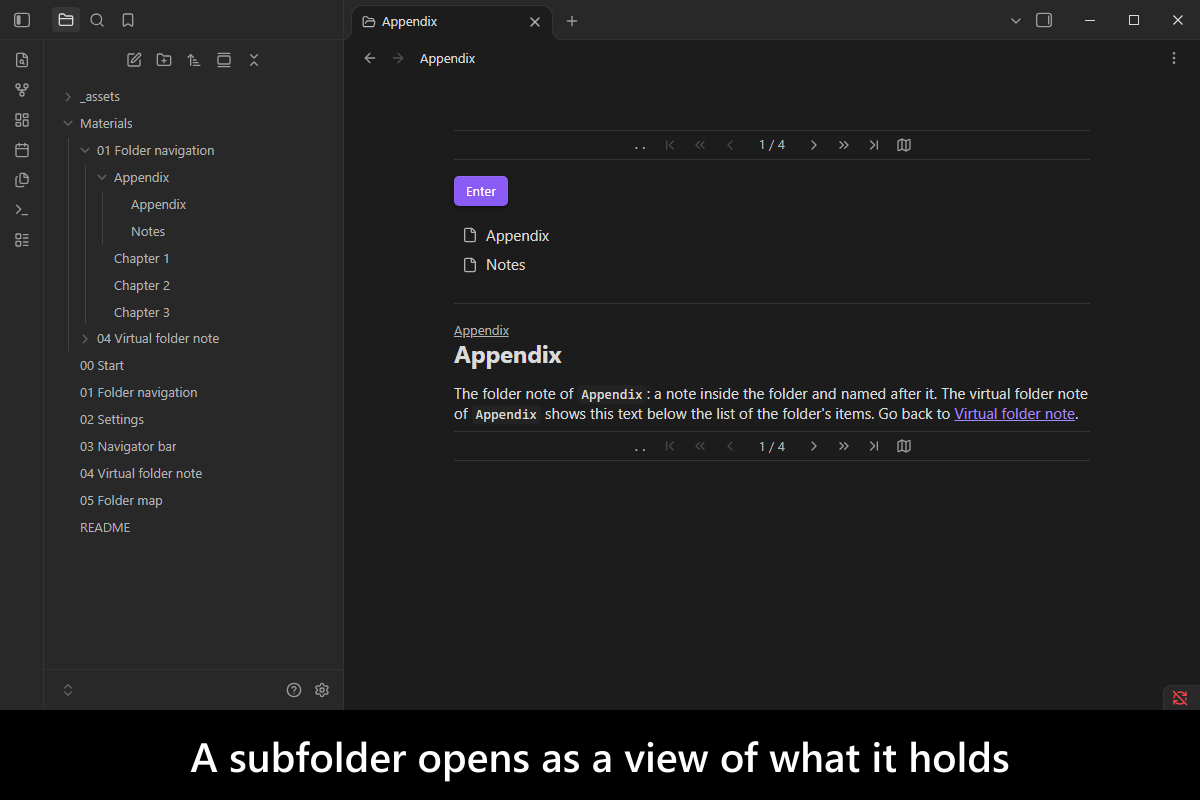This screenshot has height=800, width=1200.
Task: Open the tab list dropdown arrow
Action: (x=1016, y=20)
